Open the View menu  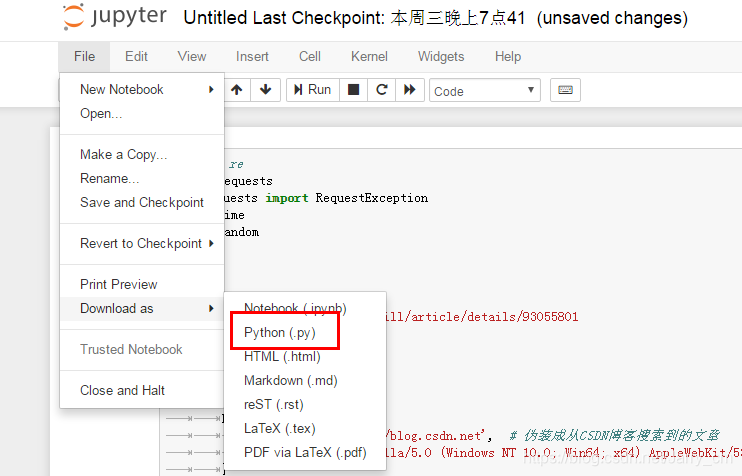tap(192, 57)
